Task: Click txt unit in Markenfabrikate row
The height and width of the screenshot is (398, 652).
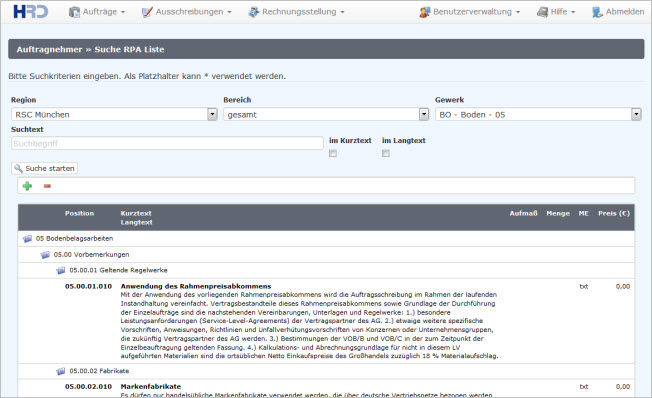Action: [584, 387]
